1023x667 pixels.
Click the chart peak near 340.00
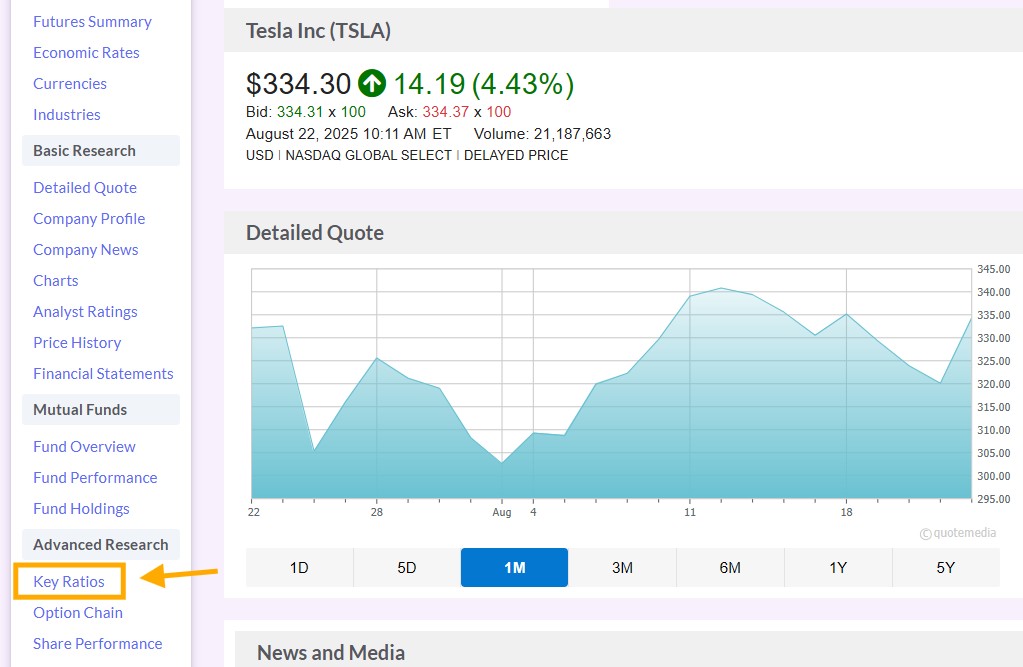721,288
